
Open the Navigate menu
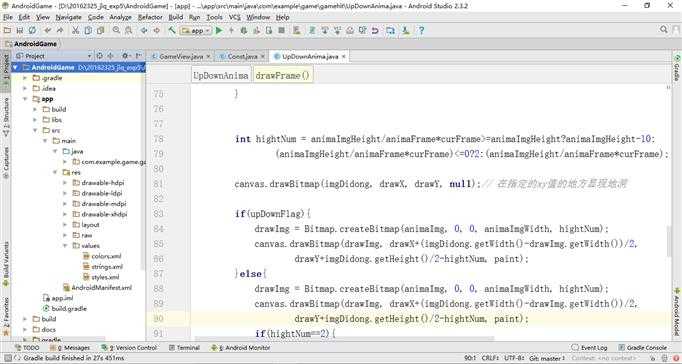[69, 17]
